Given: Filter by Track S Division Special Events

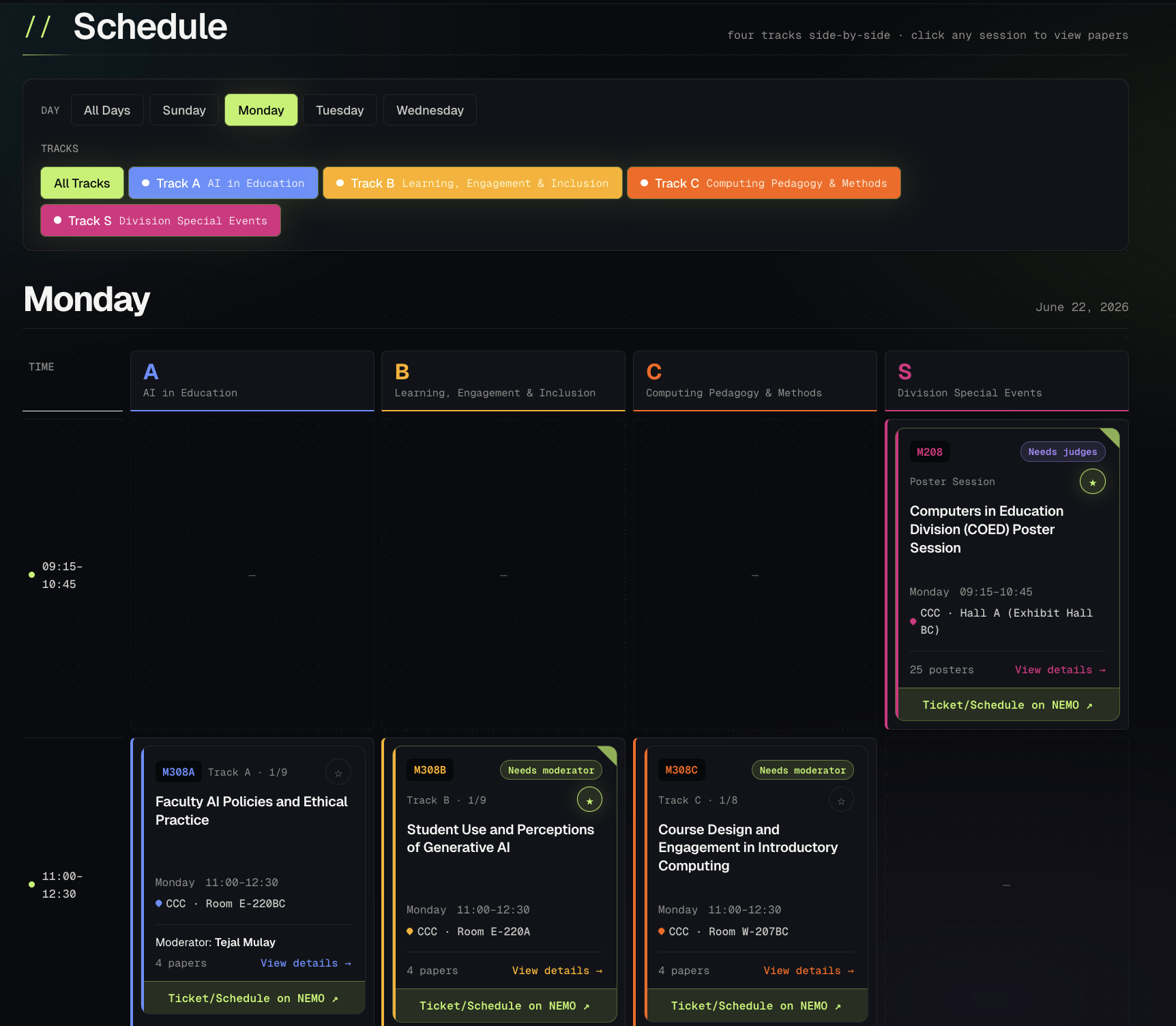Looking at the screenshot, I should pyautogui.click(x=160, y=220).
